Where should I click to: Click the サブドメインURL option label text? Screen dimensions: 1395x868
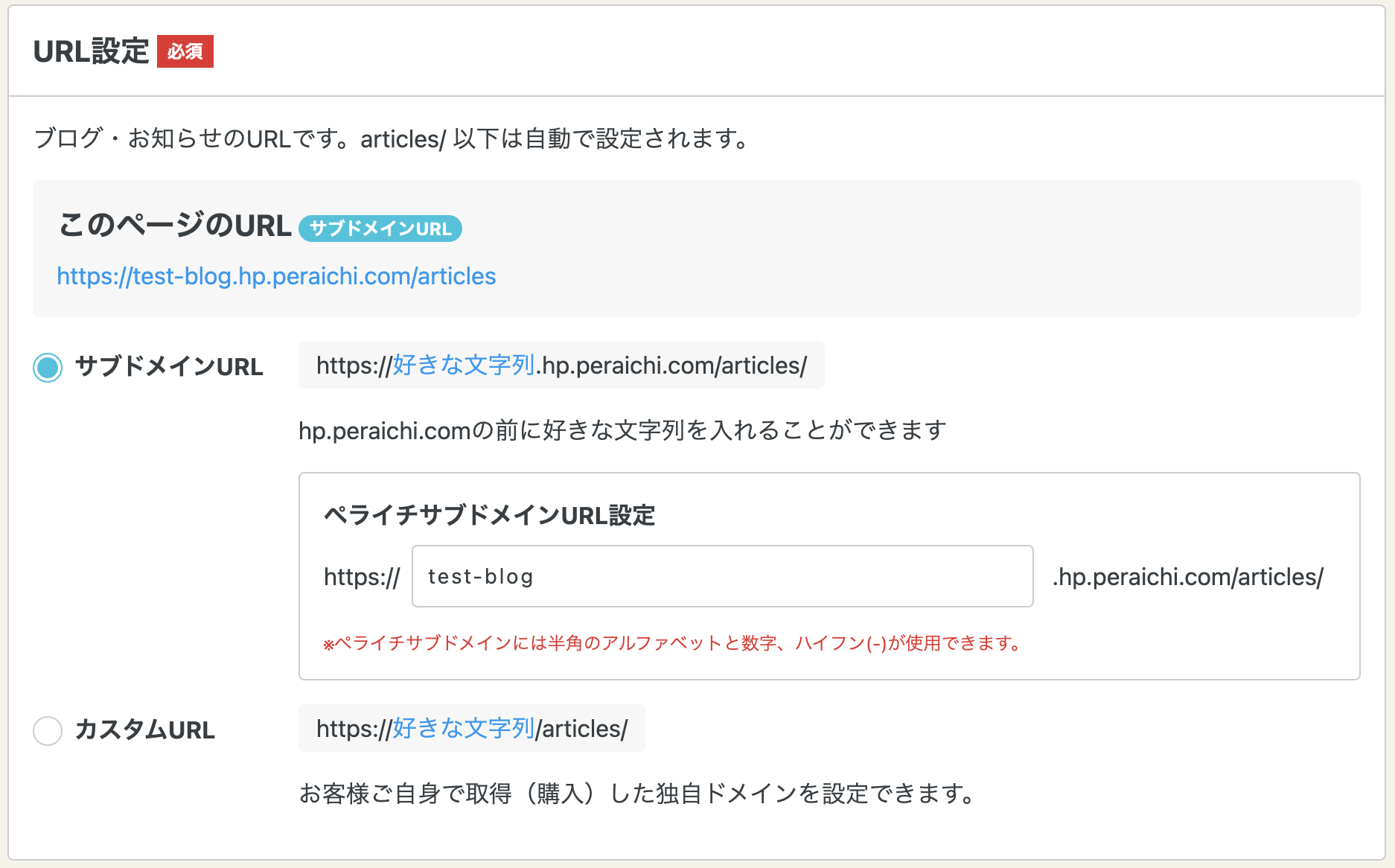(169, 367)
